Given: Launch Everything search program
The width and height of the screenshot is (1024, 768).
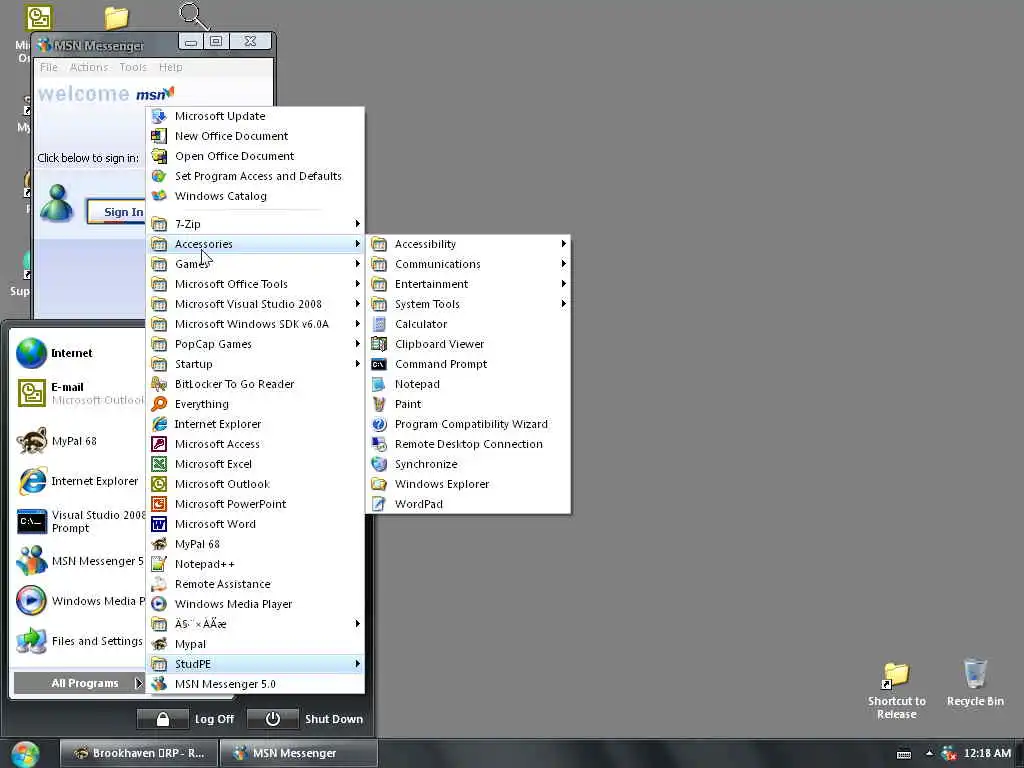Looking at the screenshot, I should [255, 404].
